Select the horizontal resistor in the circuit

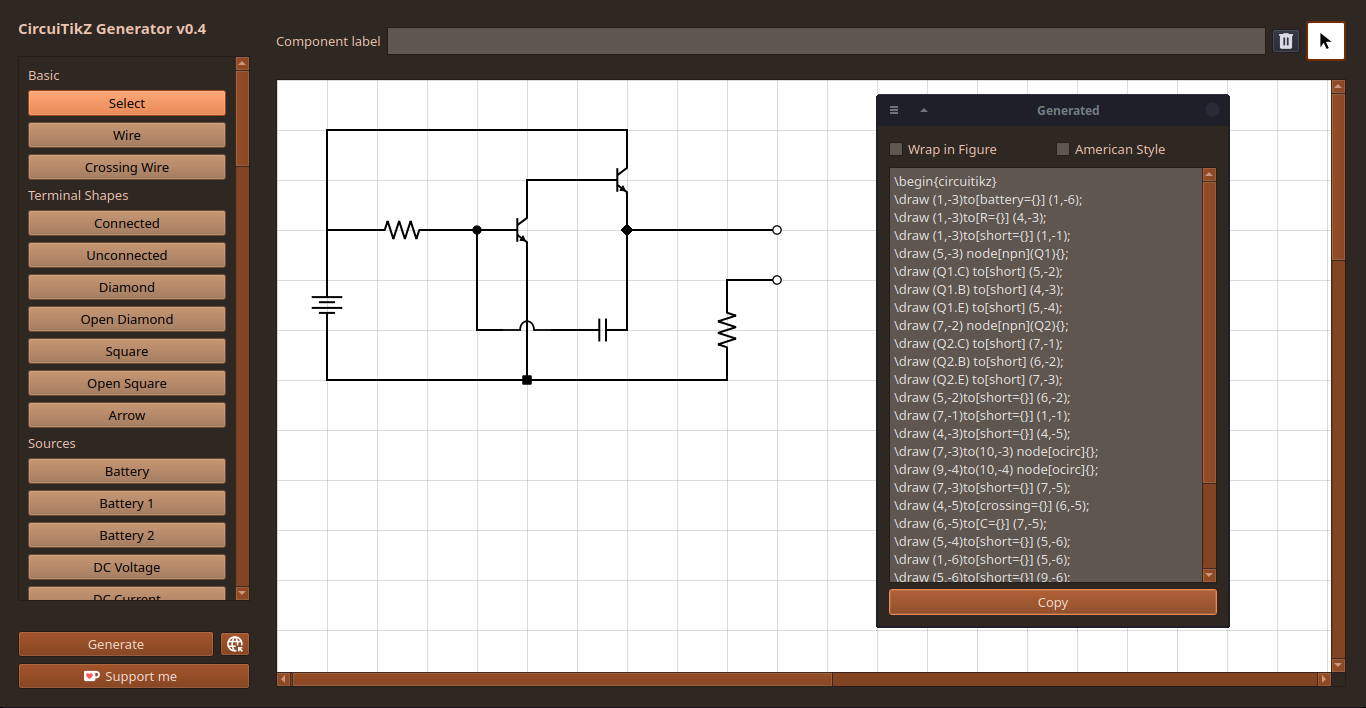[402, 230]
